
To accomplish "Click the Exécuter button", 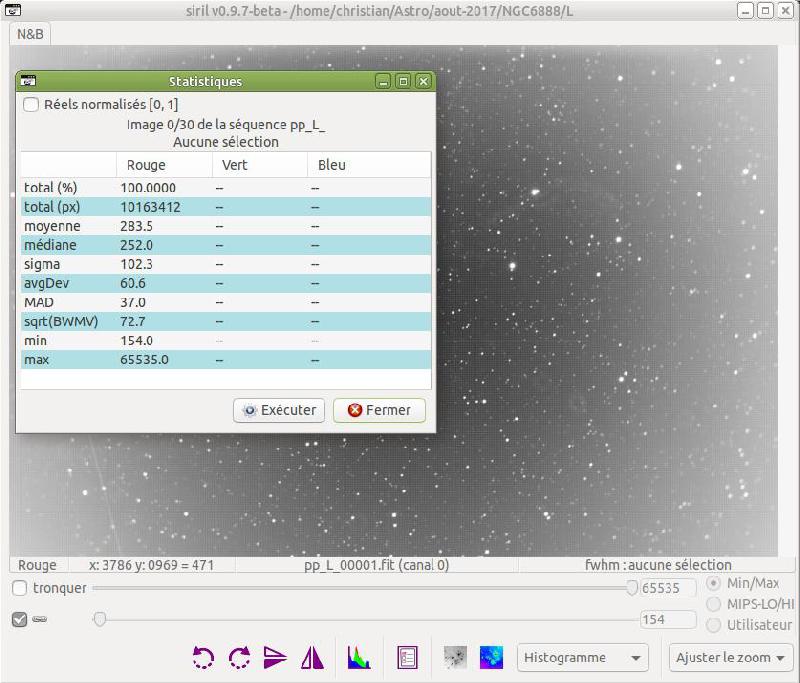I will click(279, 410).
